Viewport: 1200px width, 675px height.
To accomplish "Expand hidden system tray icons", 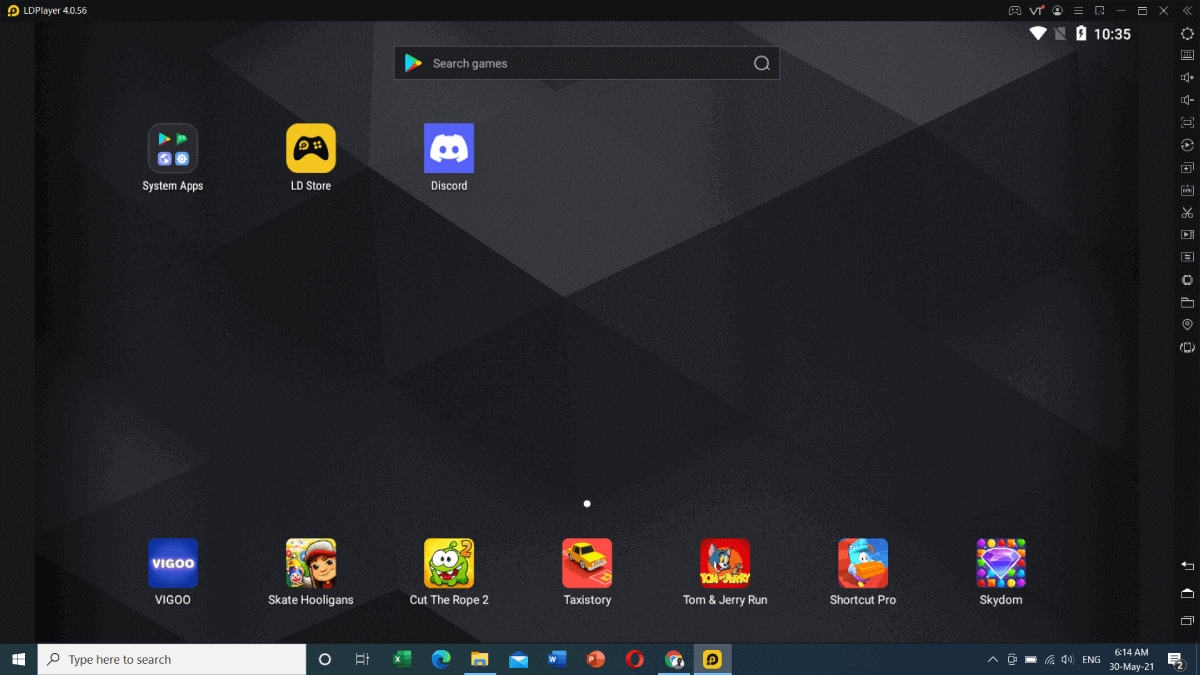I will 992,659.
